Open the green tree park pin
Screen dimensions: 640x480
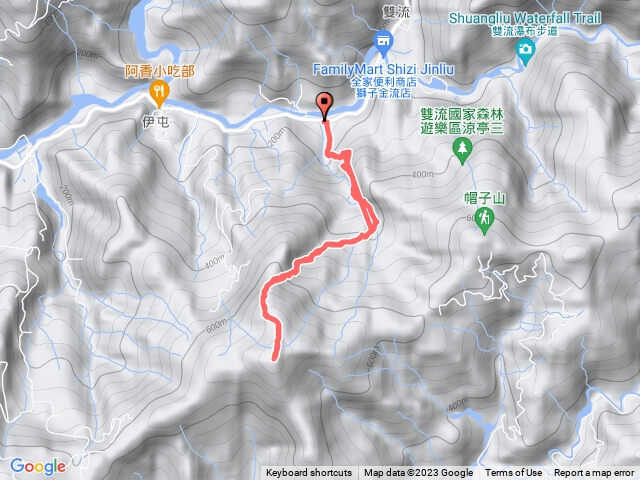462,150
